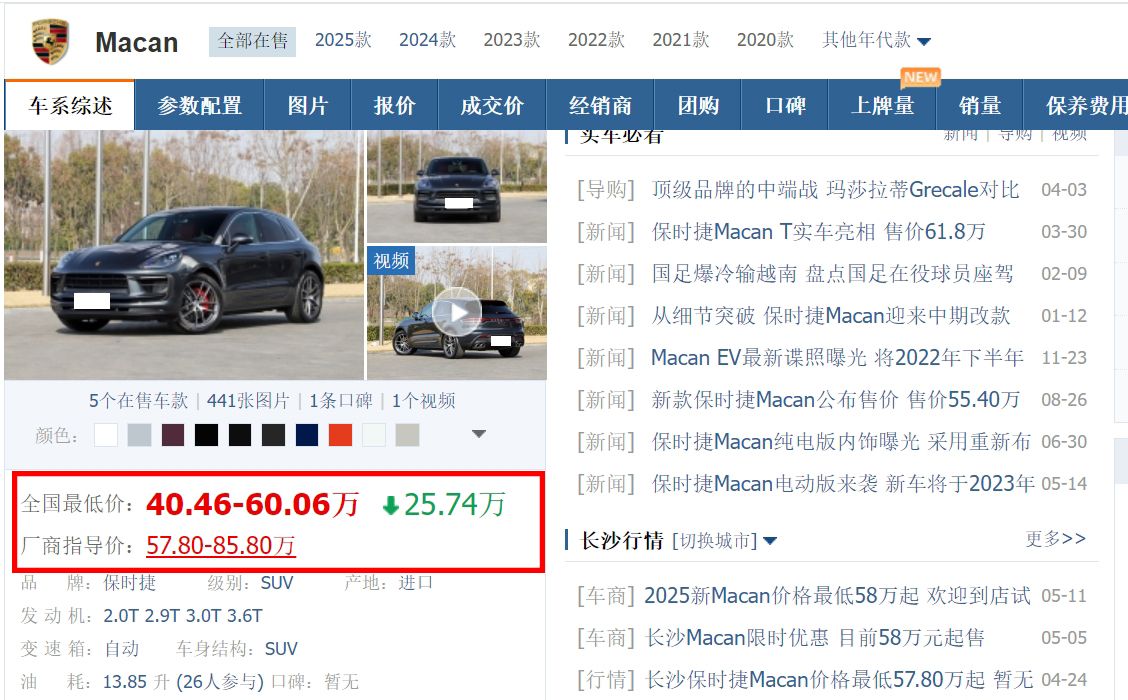Select the 全部在售 filter
The image size is (1128, 700).
(253, 41)
